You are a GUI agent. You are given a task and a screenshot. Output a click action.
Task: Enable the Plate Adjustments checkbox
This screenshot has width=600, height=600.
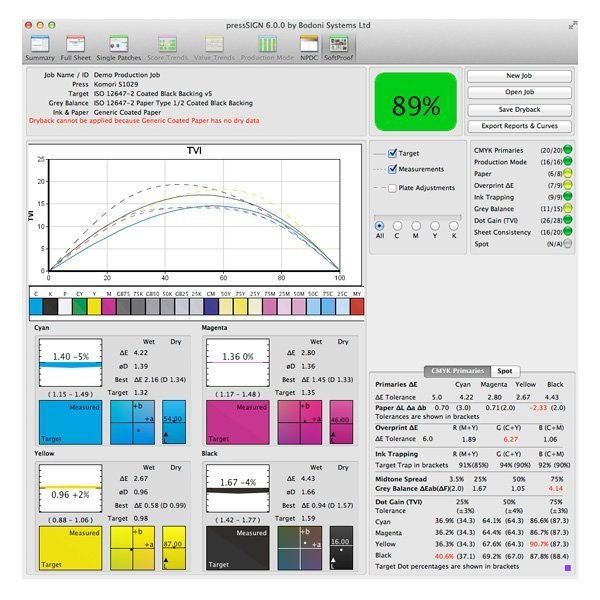(x=392, y=187)
